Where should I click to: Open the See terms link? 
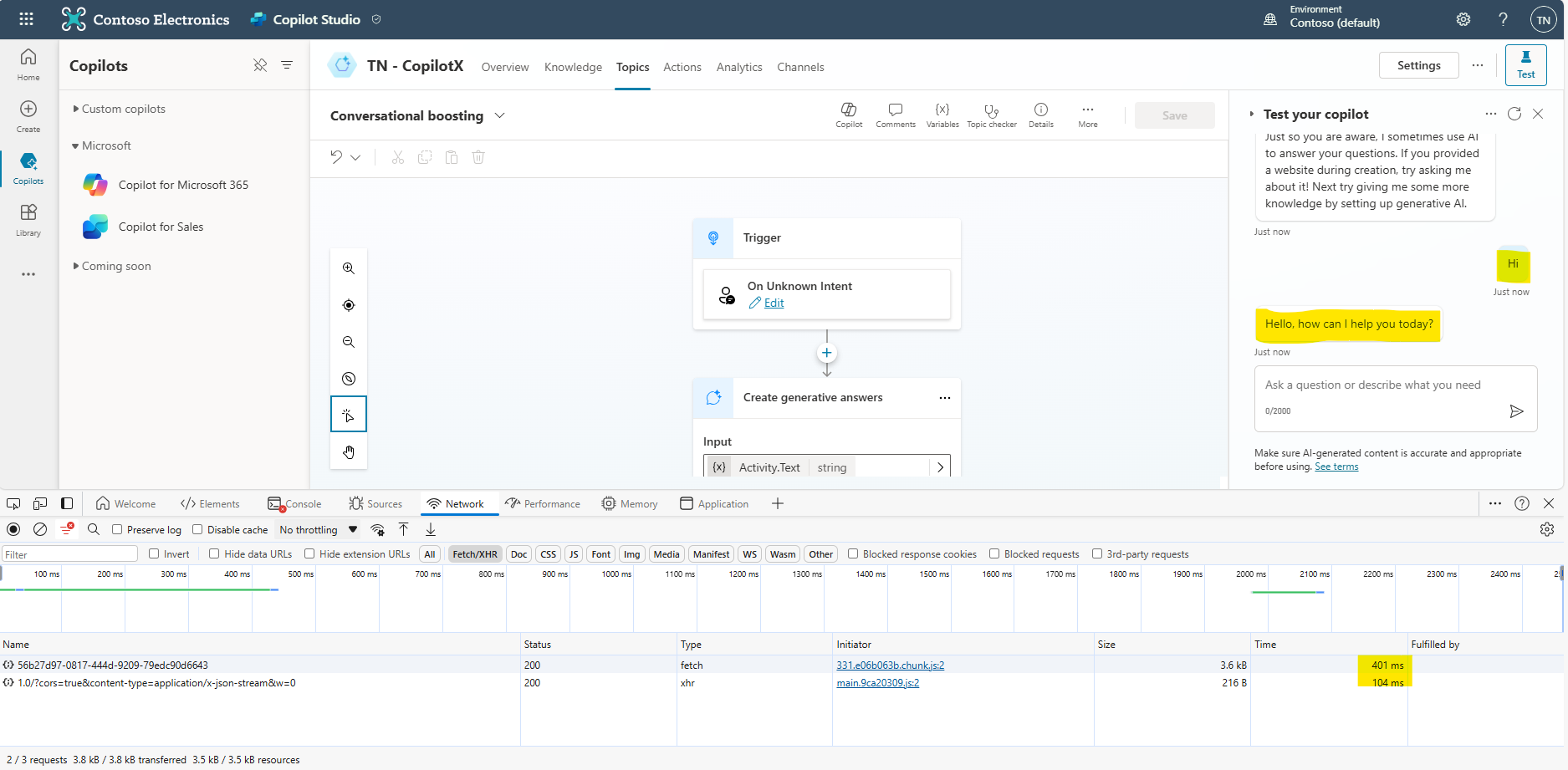pos(1336,467)
